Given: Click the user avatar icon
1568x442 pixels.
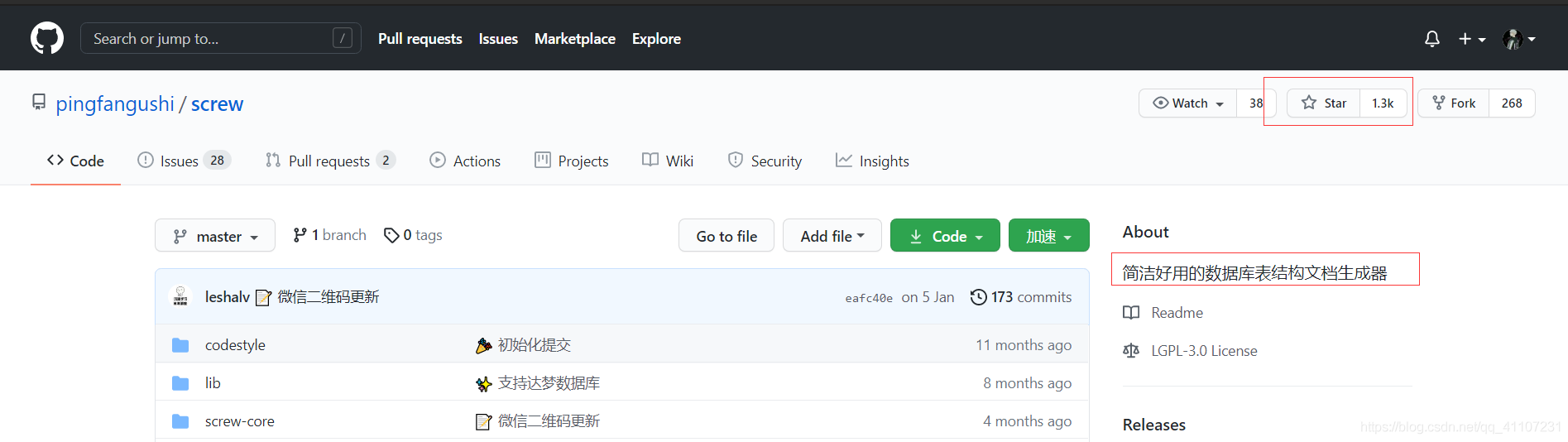Looking at the screenshot, I should (1513, 39).
